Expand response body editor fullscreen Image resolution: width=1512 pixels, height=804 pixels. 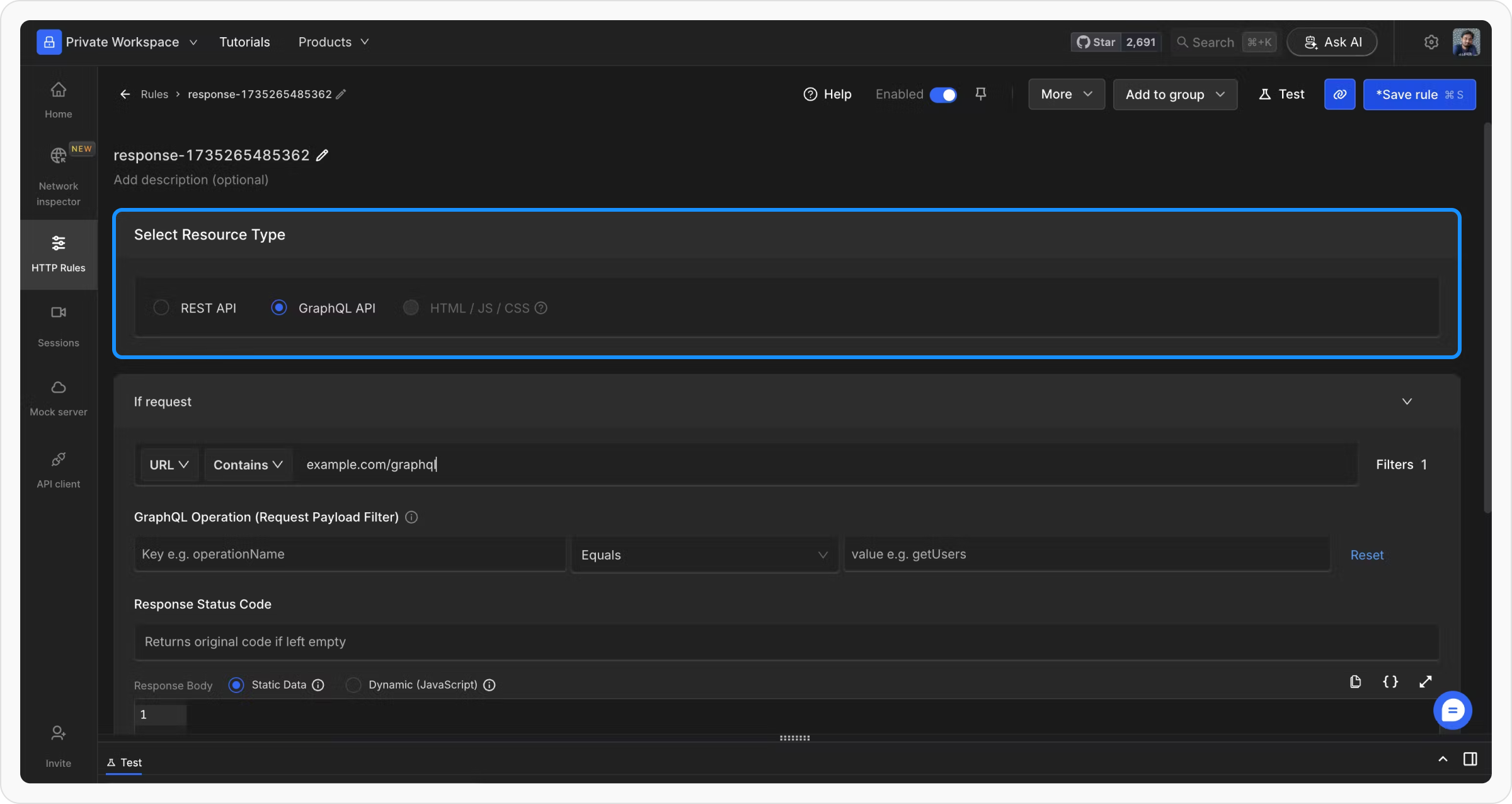tap(1425, 682)
